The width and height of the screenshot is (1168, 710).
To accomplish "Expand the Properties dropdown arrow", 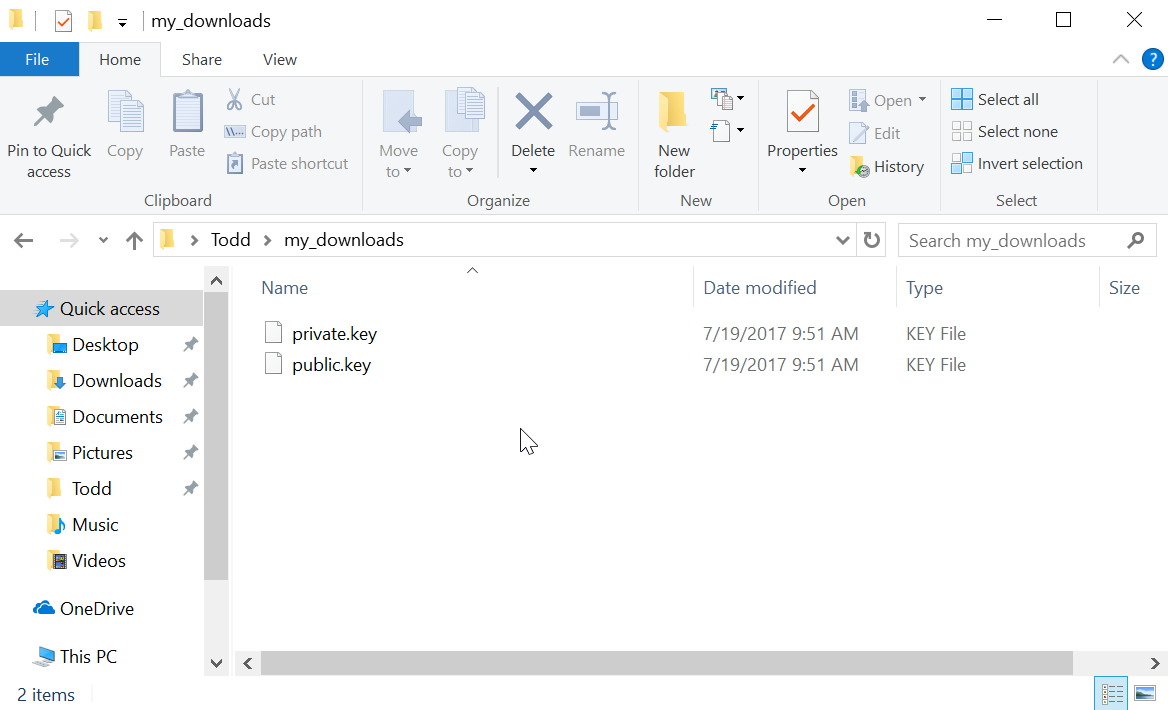I will [802, 171].
